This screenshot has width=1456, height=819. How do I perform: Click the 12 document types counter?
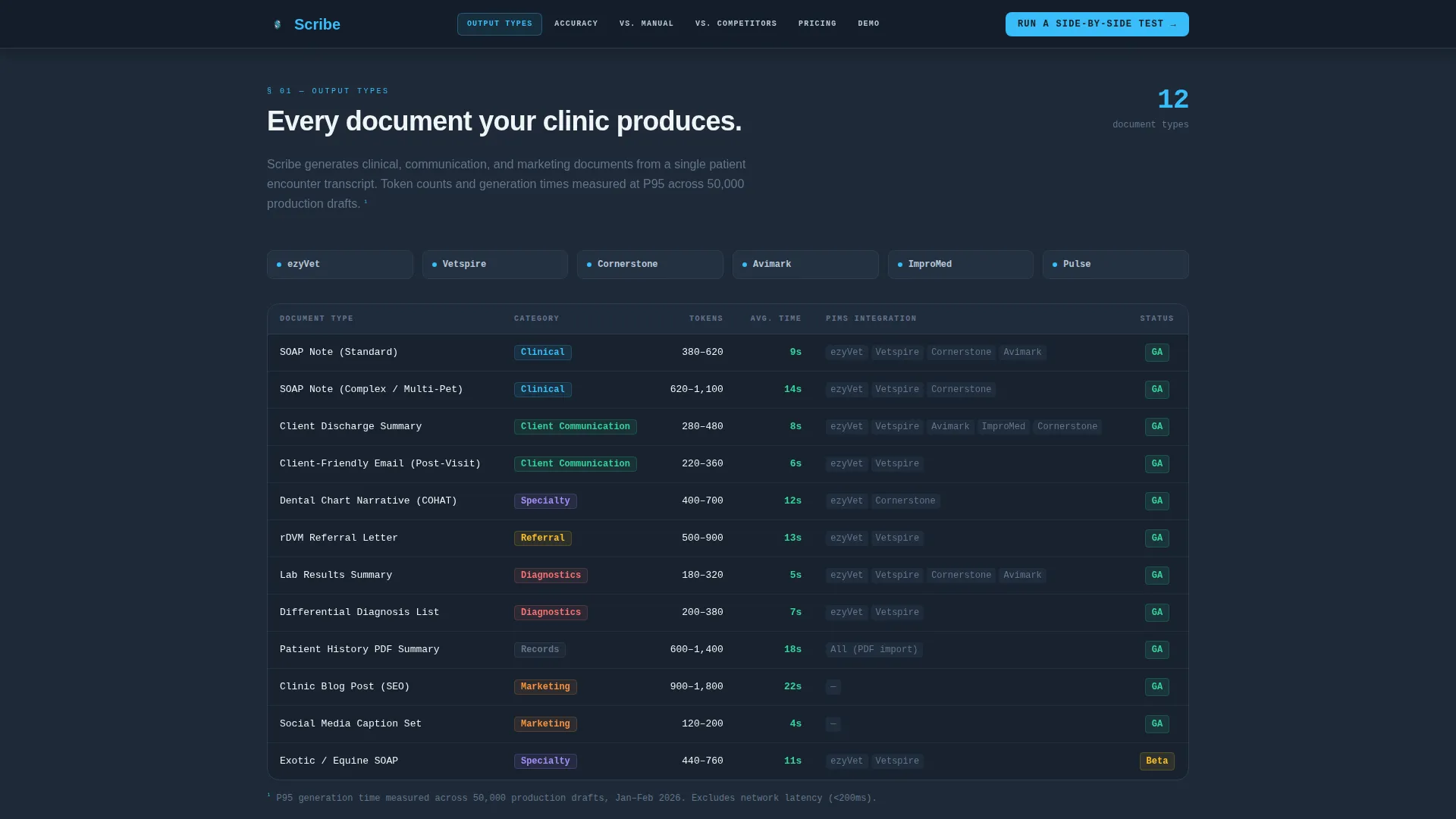1172,99
